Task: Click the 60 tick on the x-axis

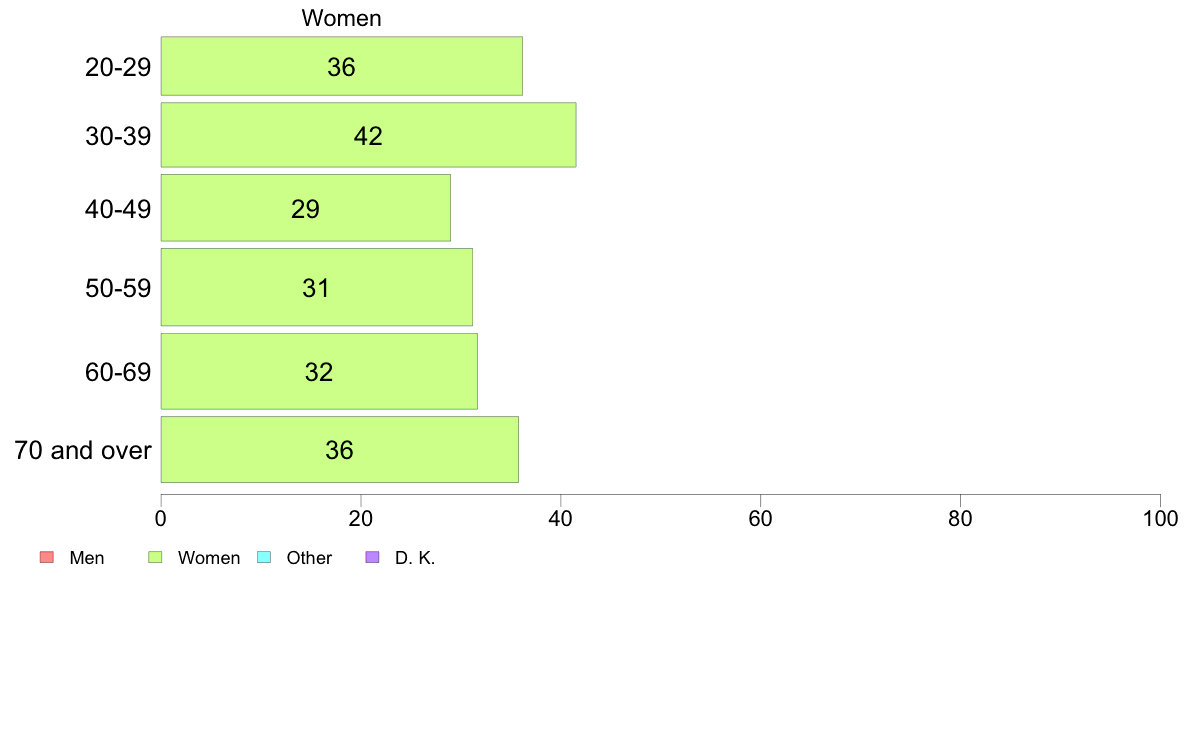Action: [x=760, y=518]
